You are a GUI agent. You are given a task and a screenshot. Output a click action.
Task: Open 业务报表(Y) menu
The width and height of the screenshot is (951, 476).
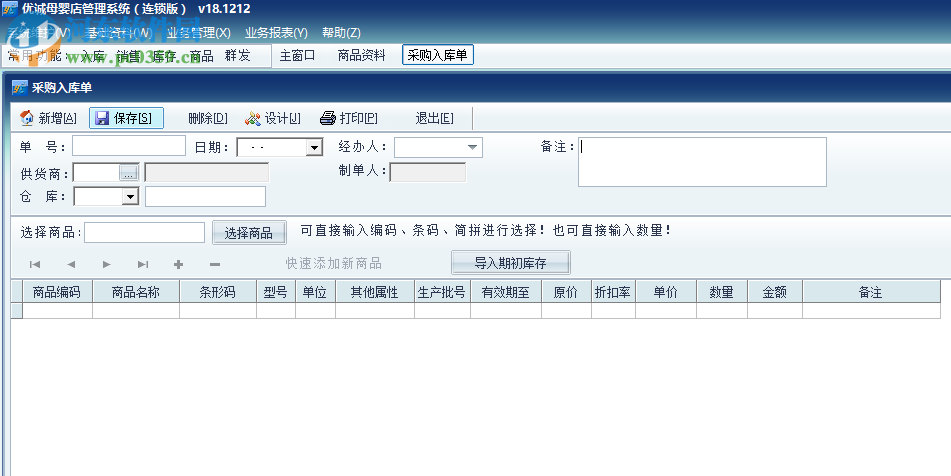click(x=276, y=33)
